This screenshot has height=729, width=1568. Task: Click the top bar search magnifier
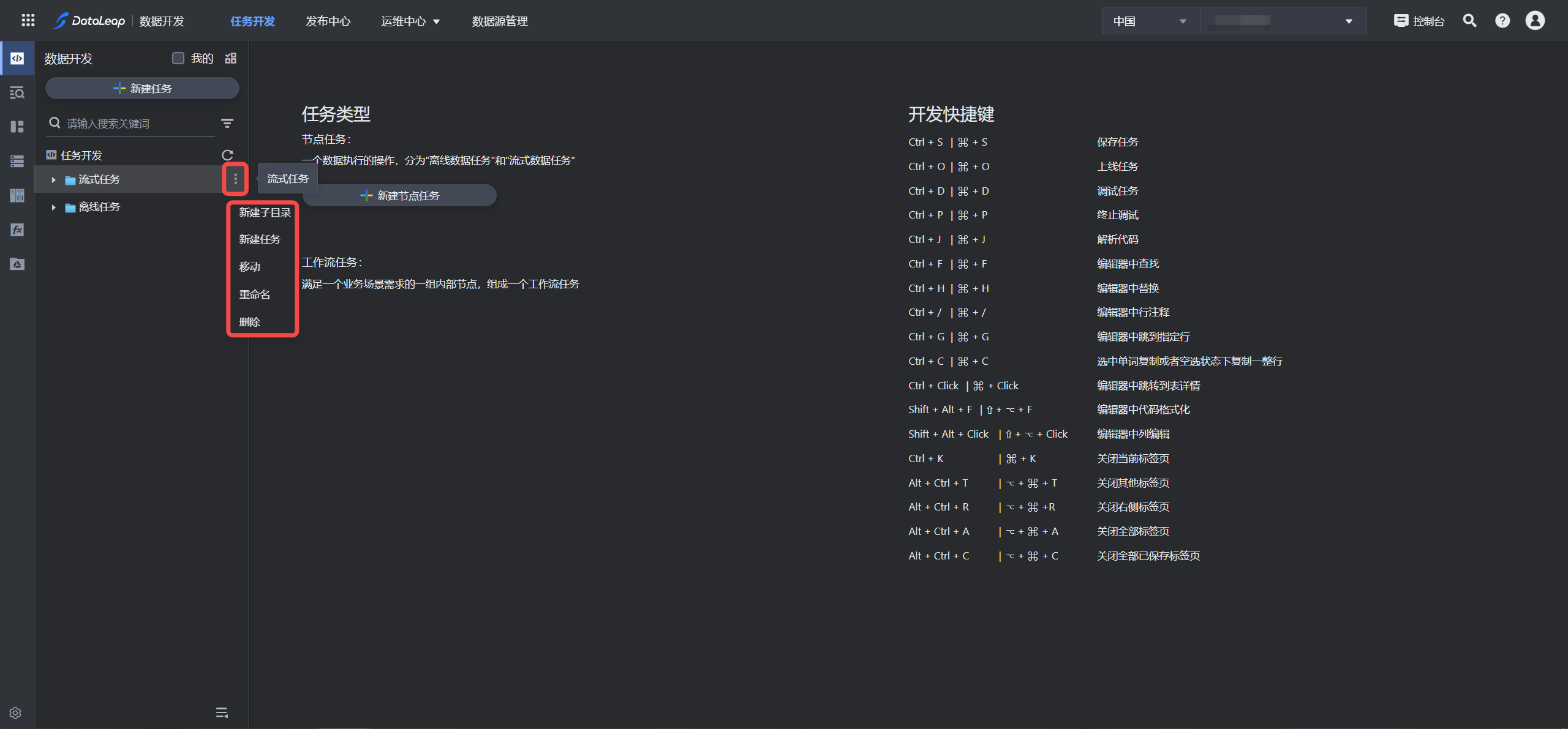coord(1469,21)
